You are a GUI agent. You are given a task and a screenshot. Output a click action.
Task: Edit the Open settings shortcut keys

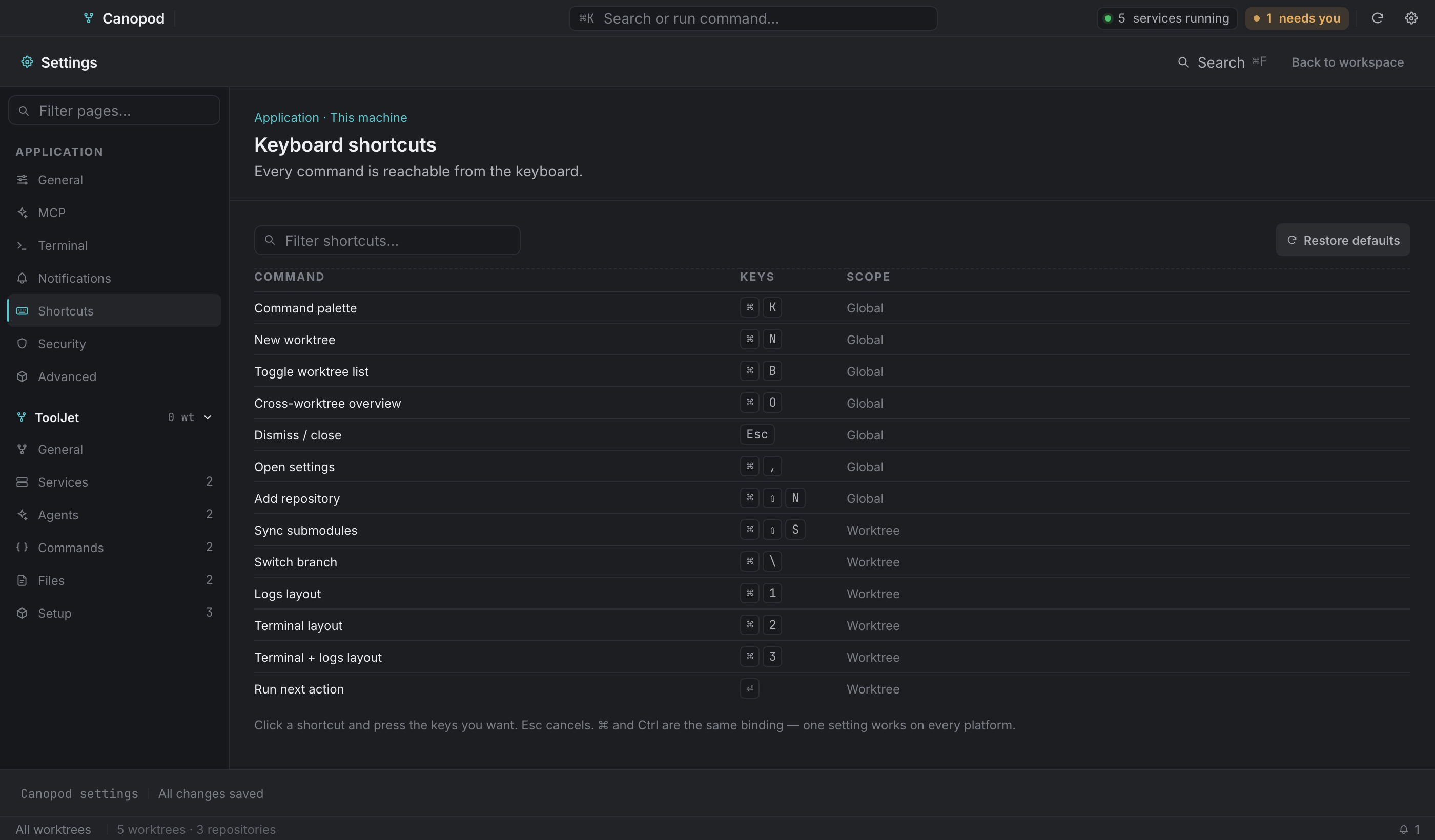click(760, 466)
